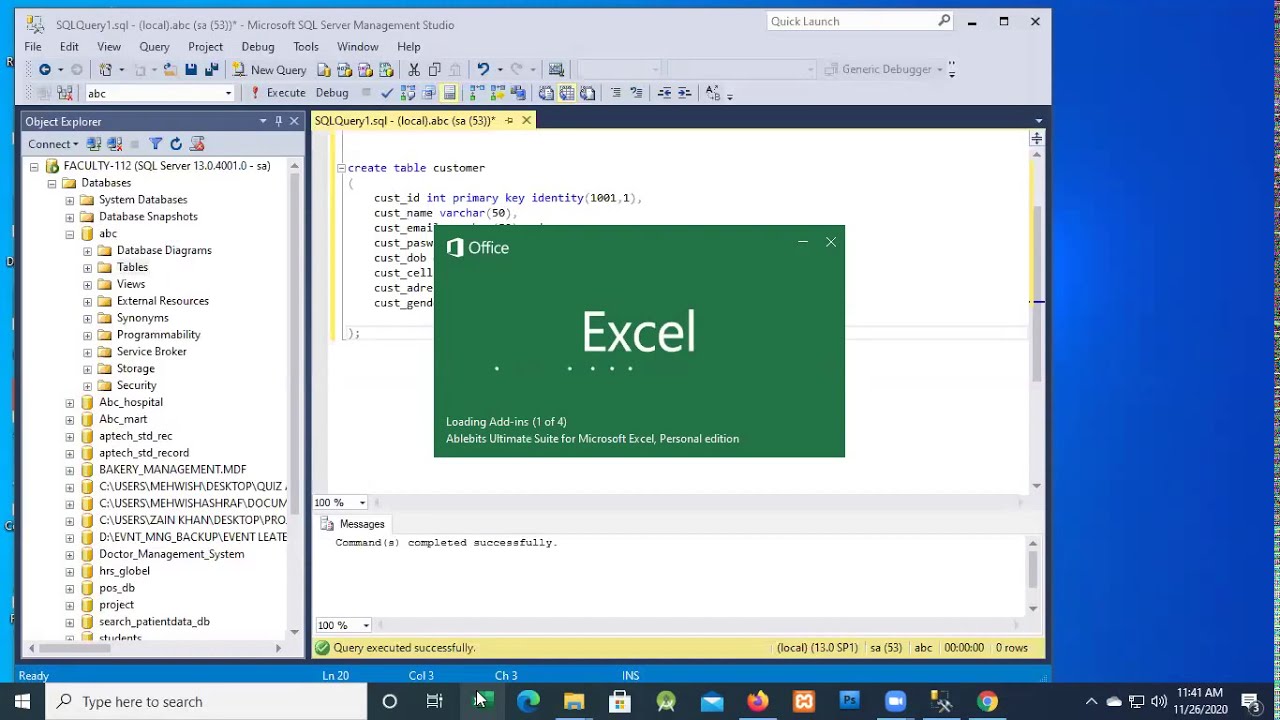Viewport: 1280px width, 720px height.
Task: Toggle Include Live Query Statistics
Action: 497,93
